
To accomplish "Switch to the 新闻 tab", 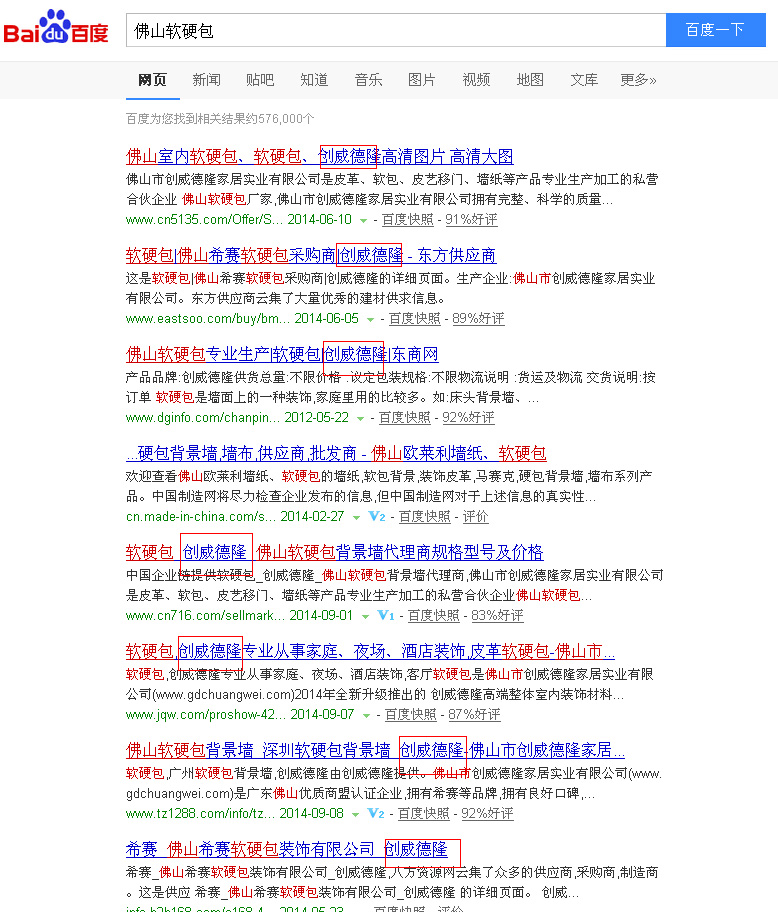I will (206, 80).
